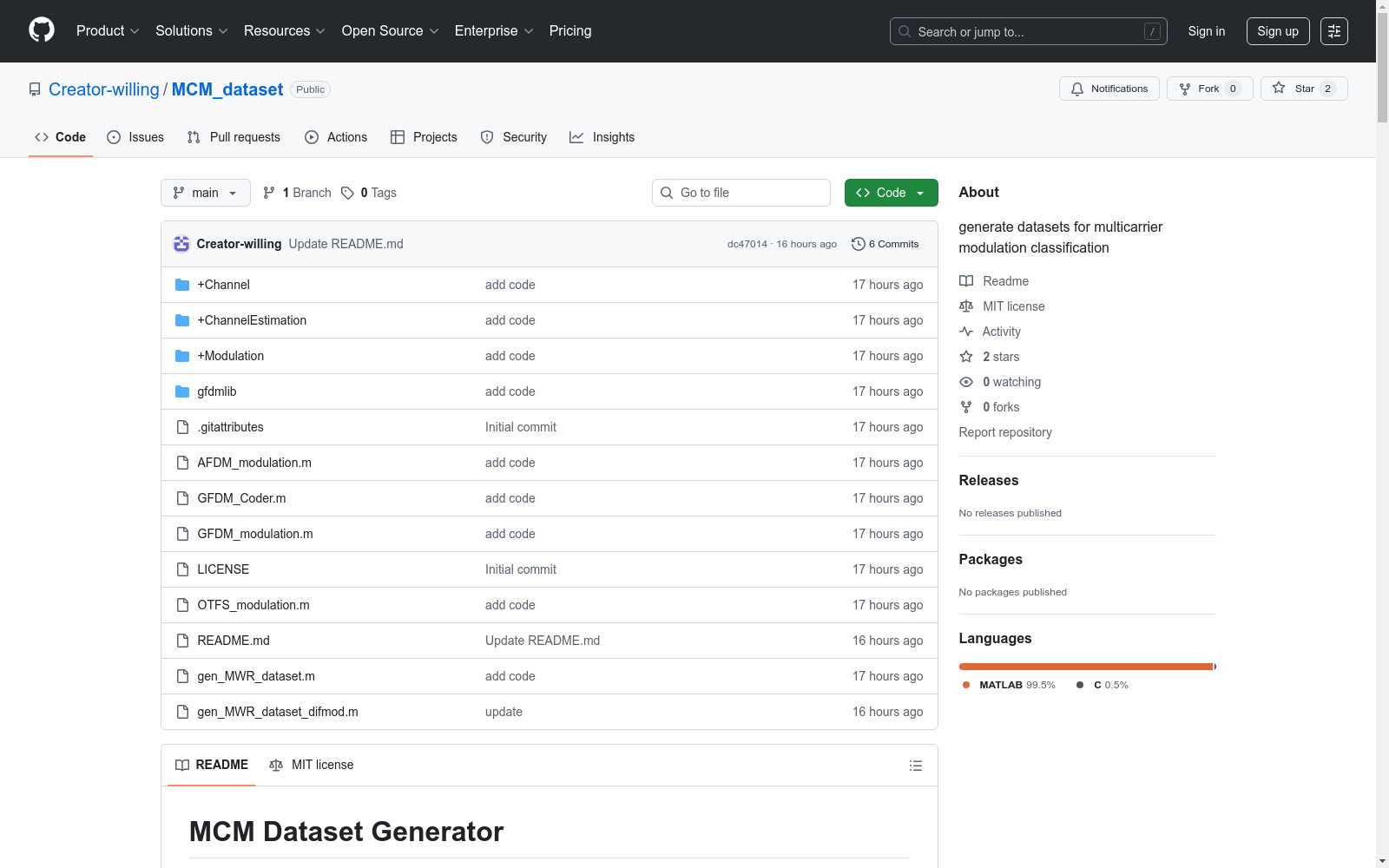
Task: Click the Sign in link
Action: [1207, 31]
